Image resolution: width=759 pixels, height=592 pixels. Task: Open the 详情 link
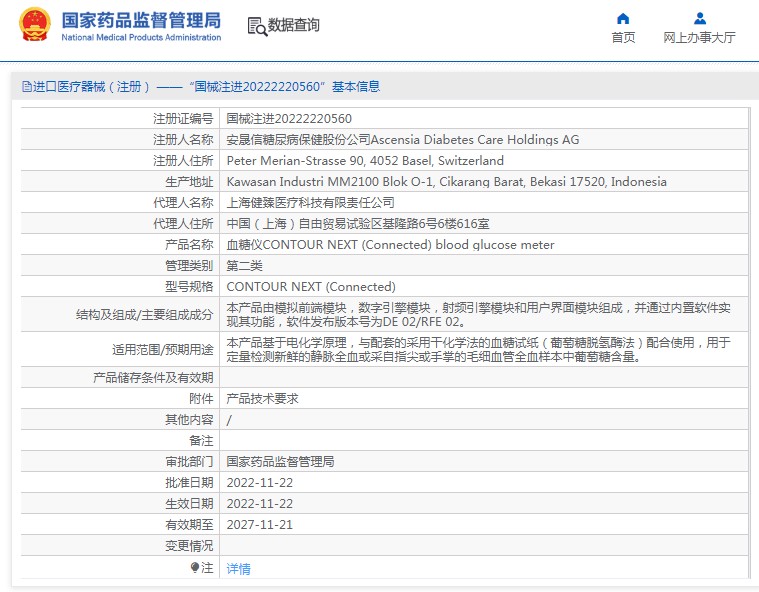tap(239, 568)
